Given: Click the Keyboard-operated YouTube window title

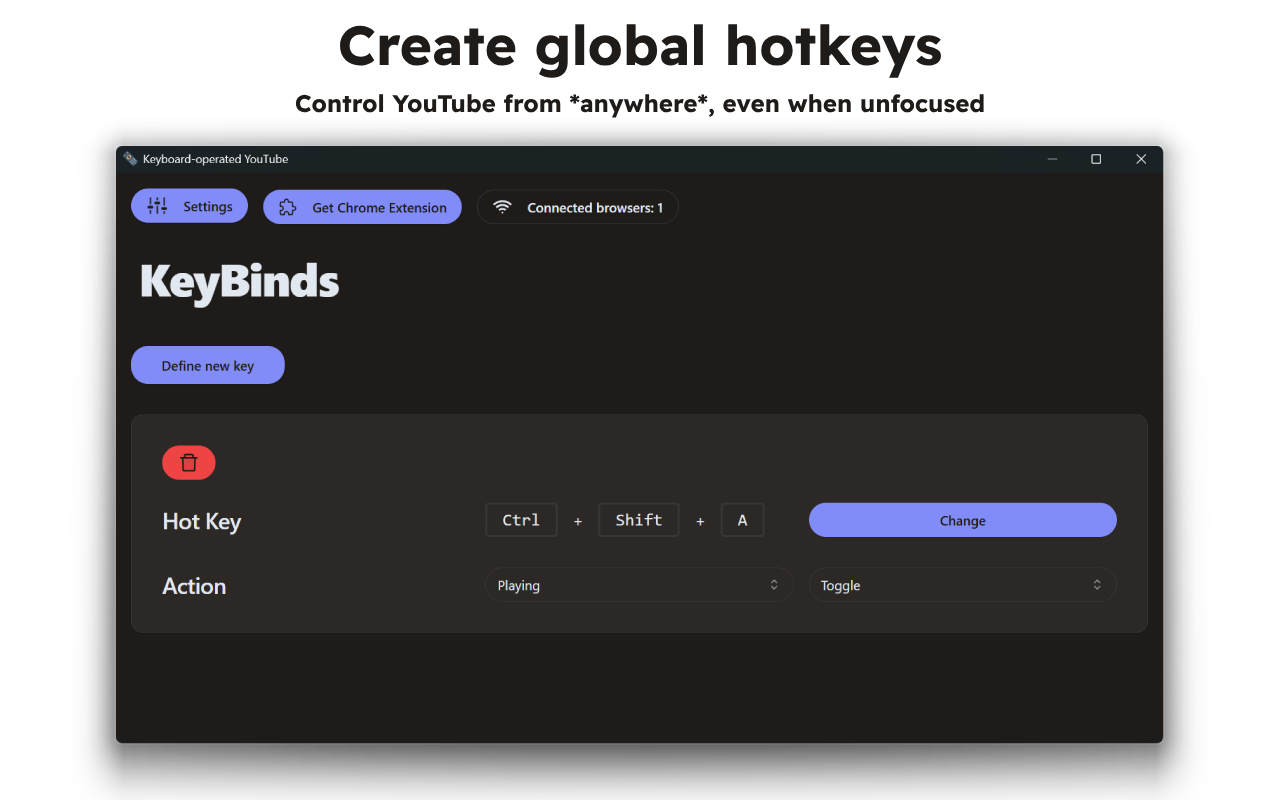Looking at the screenshot, I should coord(215,159).
